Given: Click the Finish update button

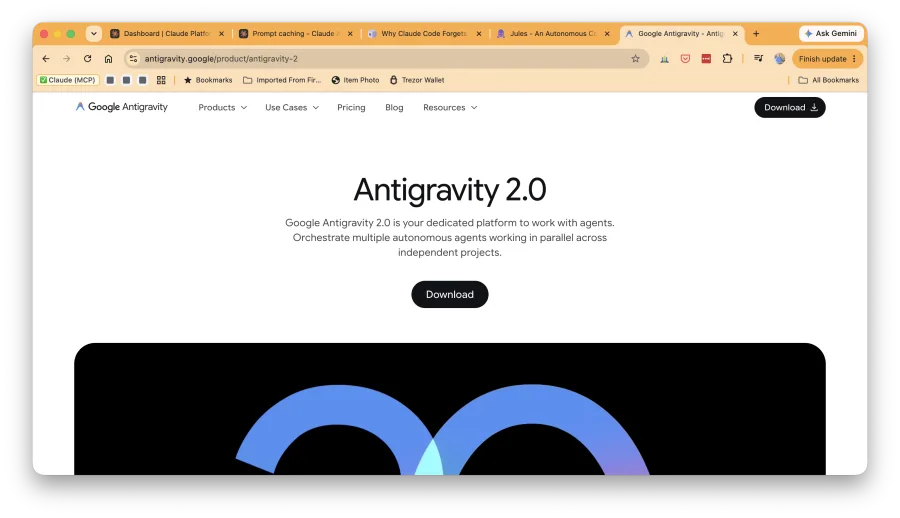Looking at the screenshot, I should click(827, 59).
